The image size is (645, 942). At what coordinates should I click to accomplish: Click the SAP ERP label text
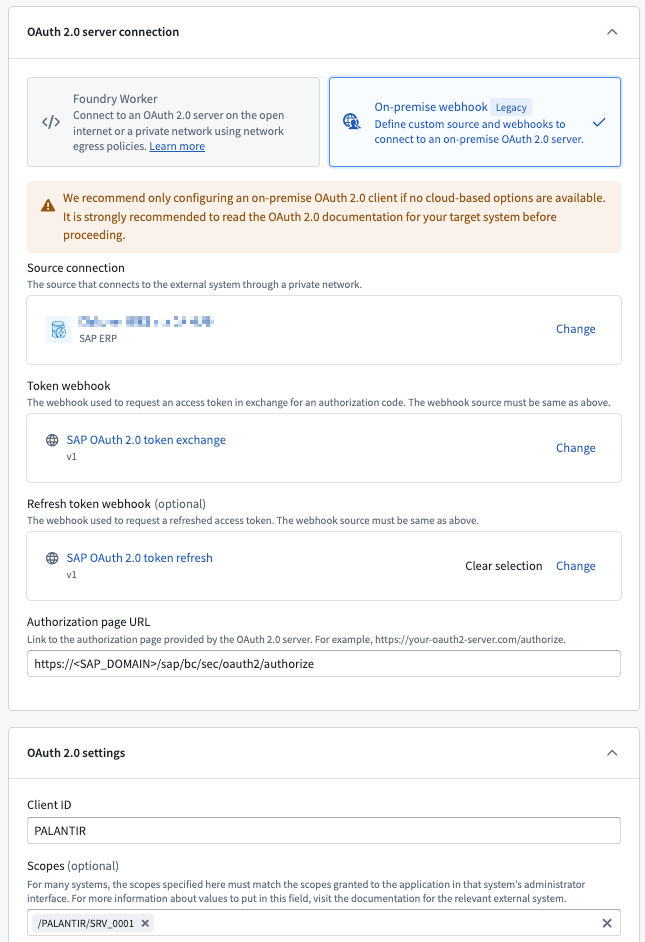point(98,338)
